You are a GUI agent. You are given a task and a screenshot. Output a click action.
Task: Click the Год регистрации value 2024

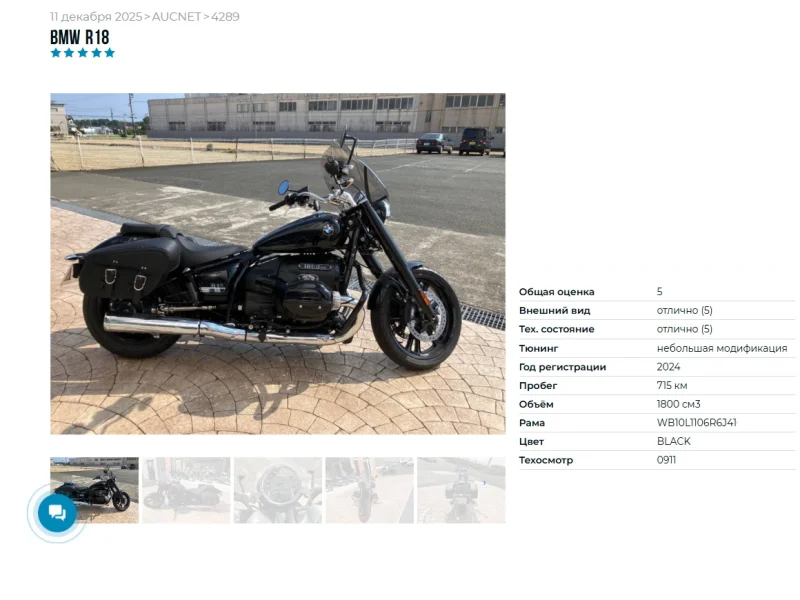(668, 367)
